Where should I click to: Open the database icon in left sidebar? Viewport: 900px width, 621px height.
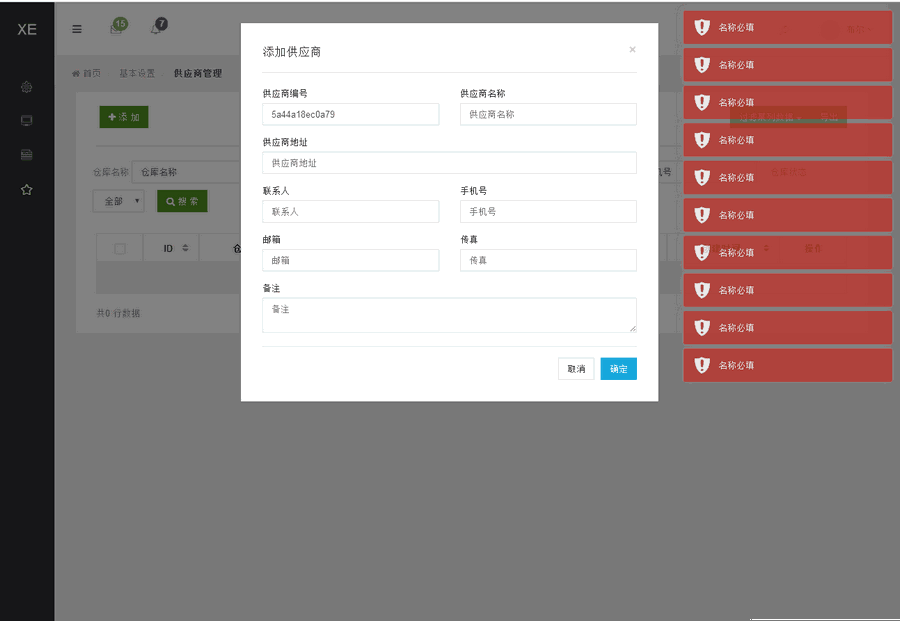[26, 155]
